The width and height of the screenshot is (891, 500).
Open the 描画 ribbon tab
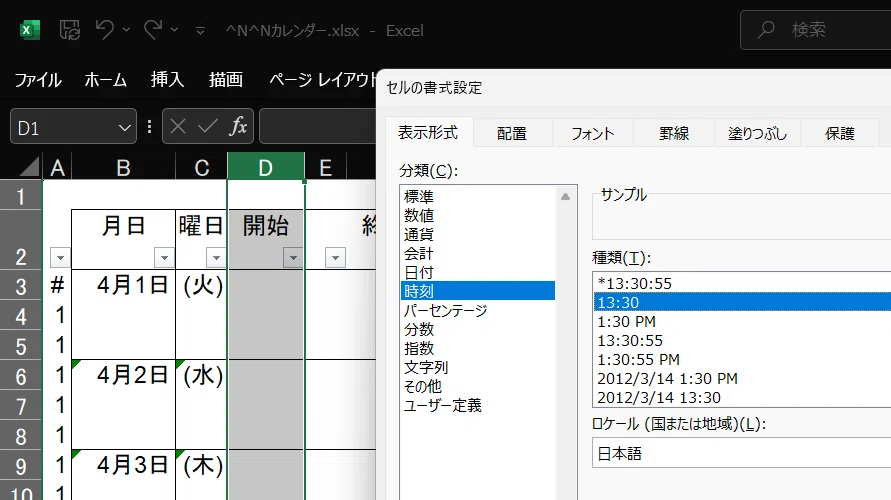pyautogui.click(x=226, y=80)
